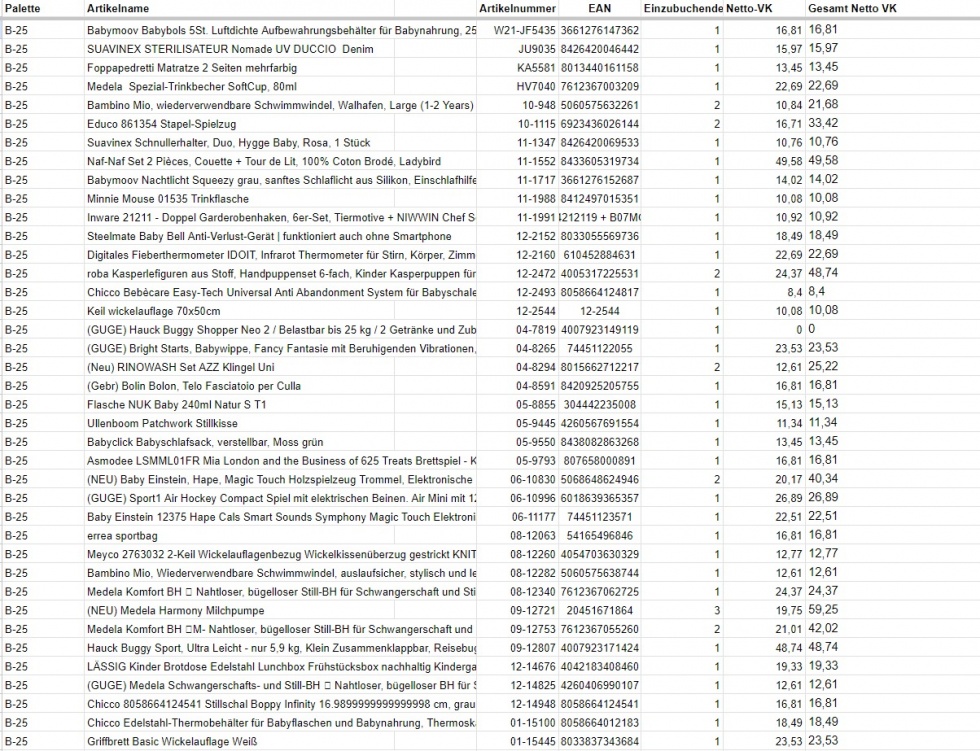Select roba Kasperlefiguren aus Stoff cell

coord(281,274)
